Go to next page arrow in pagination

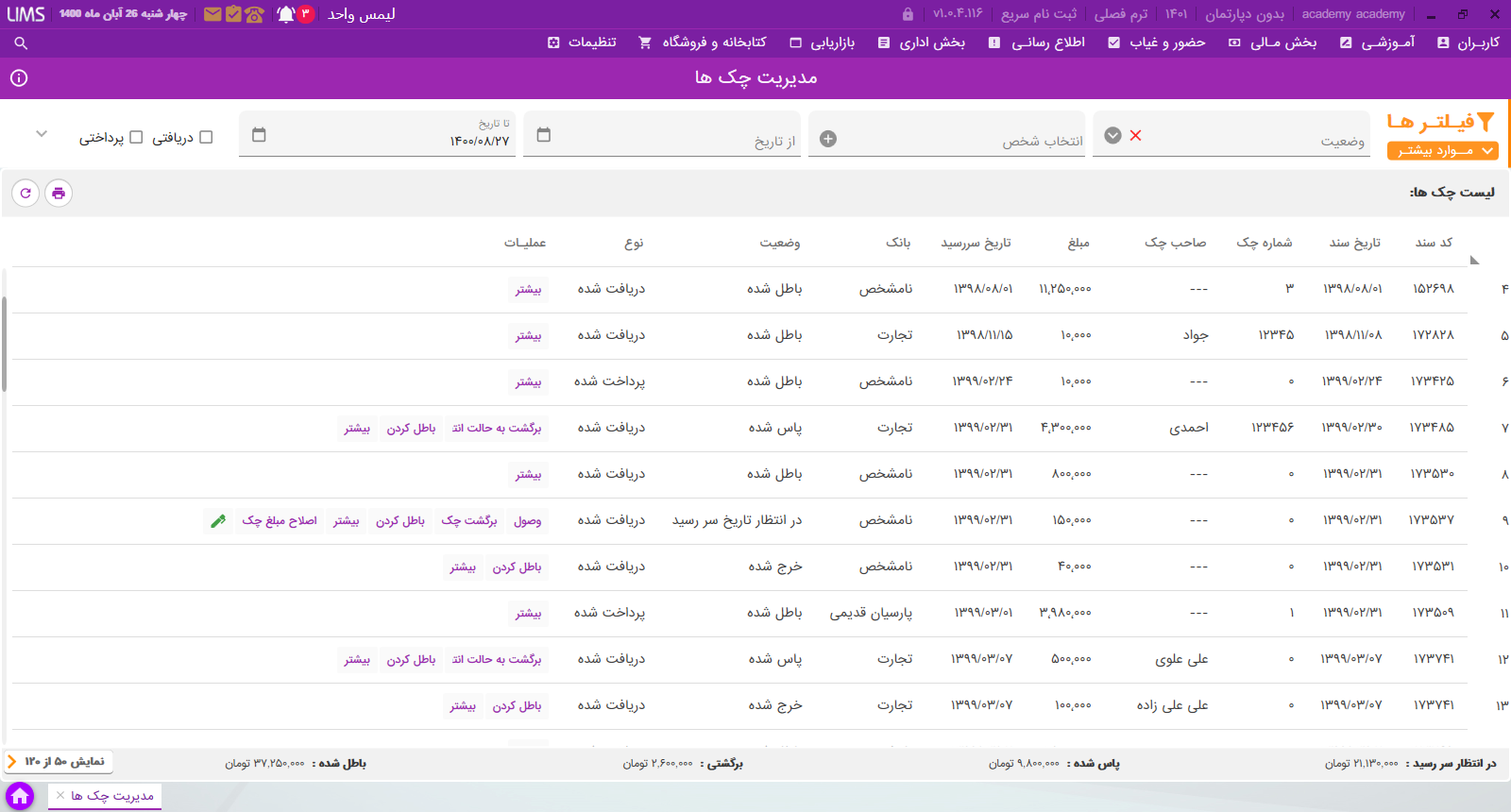11,761
